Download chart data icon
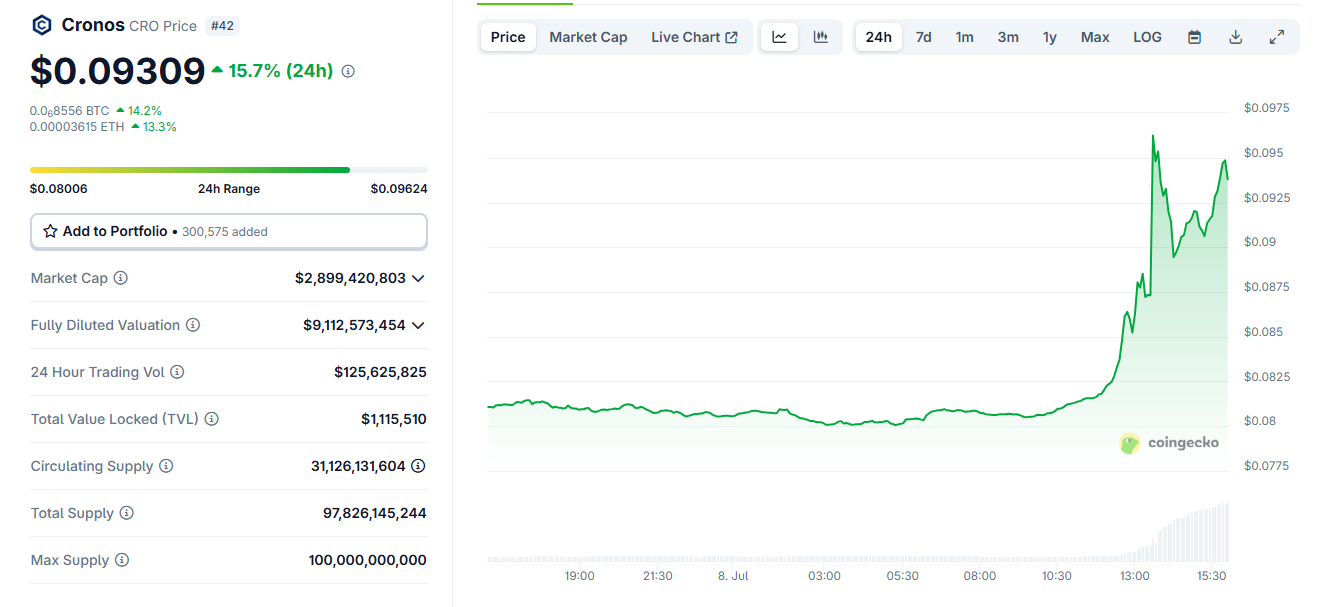The image size is (1323, 607). 1235,37
